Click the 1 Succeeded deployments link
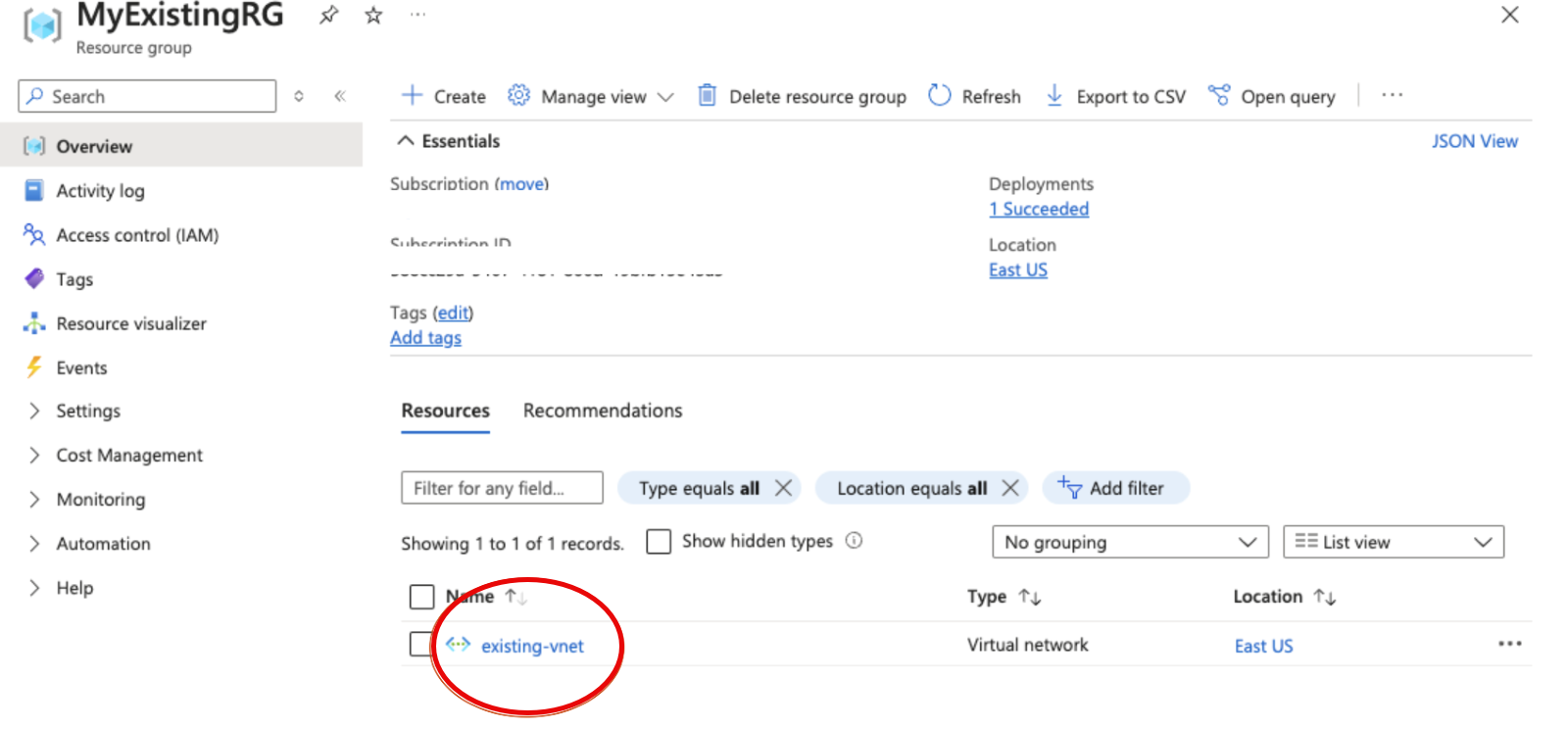1568x729 pixels. [1039, 209]
